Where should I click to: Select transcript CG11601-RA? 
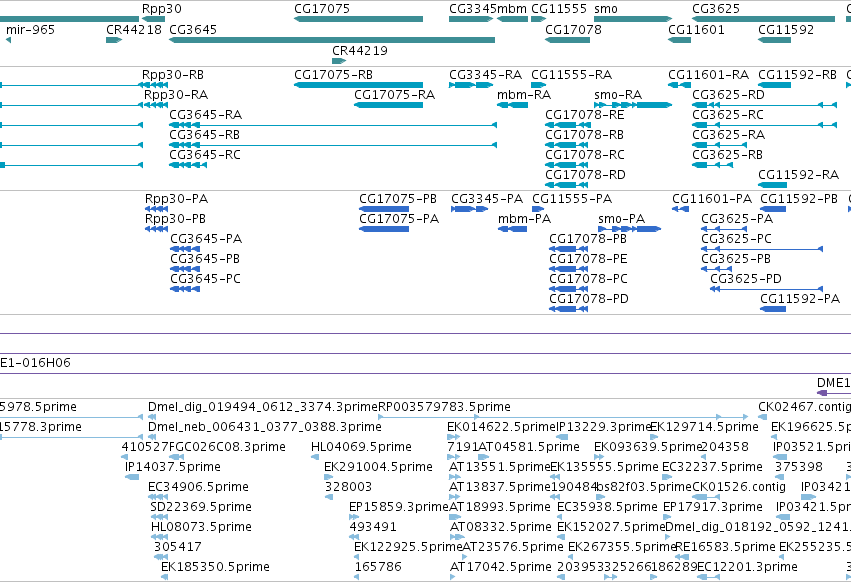pyautogui.click(x=708, y=75)
